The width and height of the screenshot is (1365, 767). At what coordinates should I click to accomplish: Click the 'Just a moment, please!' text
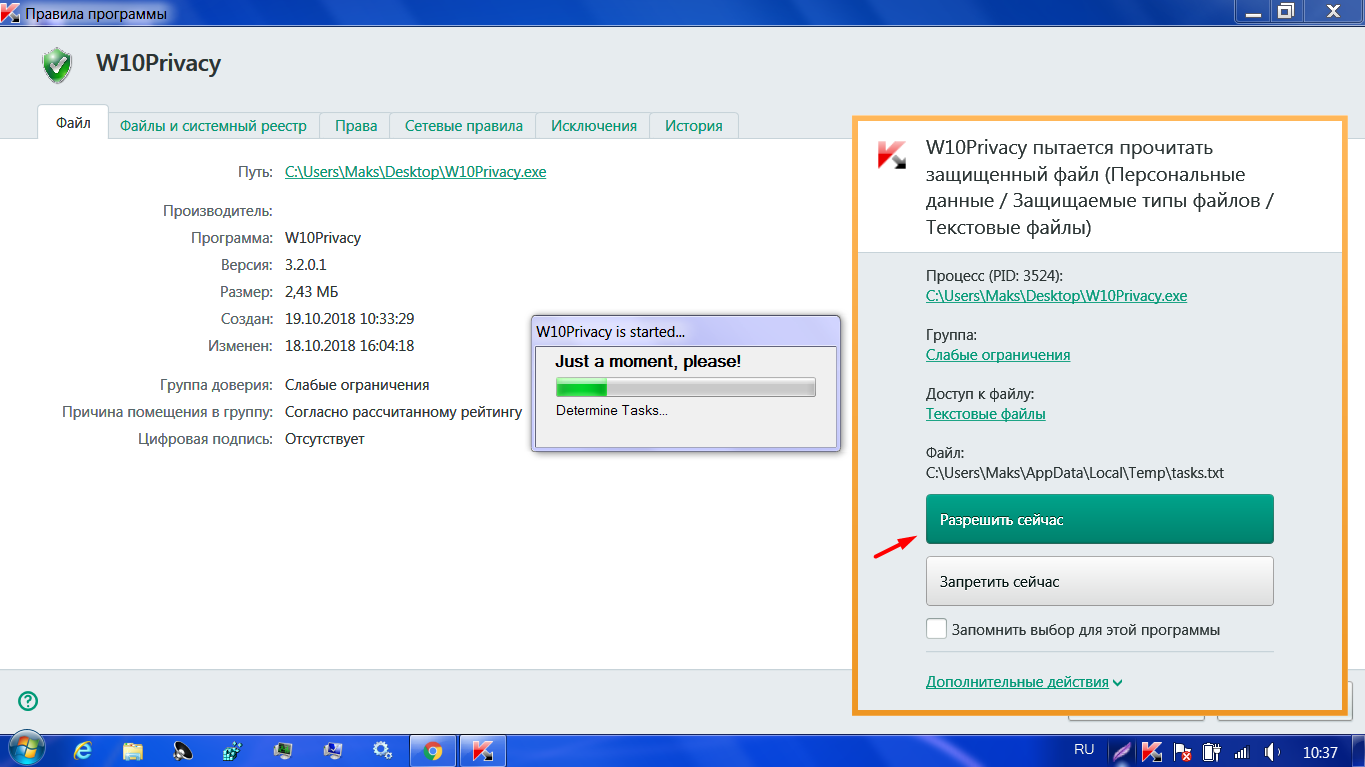click(648, 361)
